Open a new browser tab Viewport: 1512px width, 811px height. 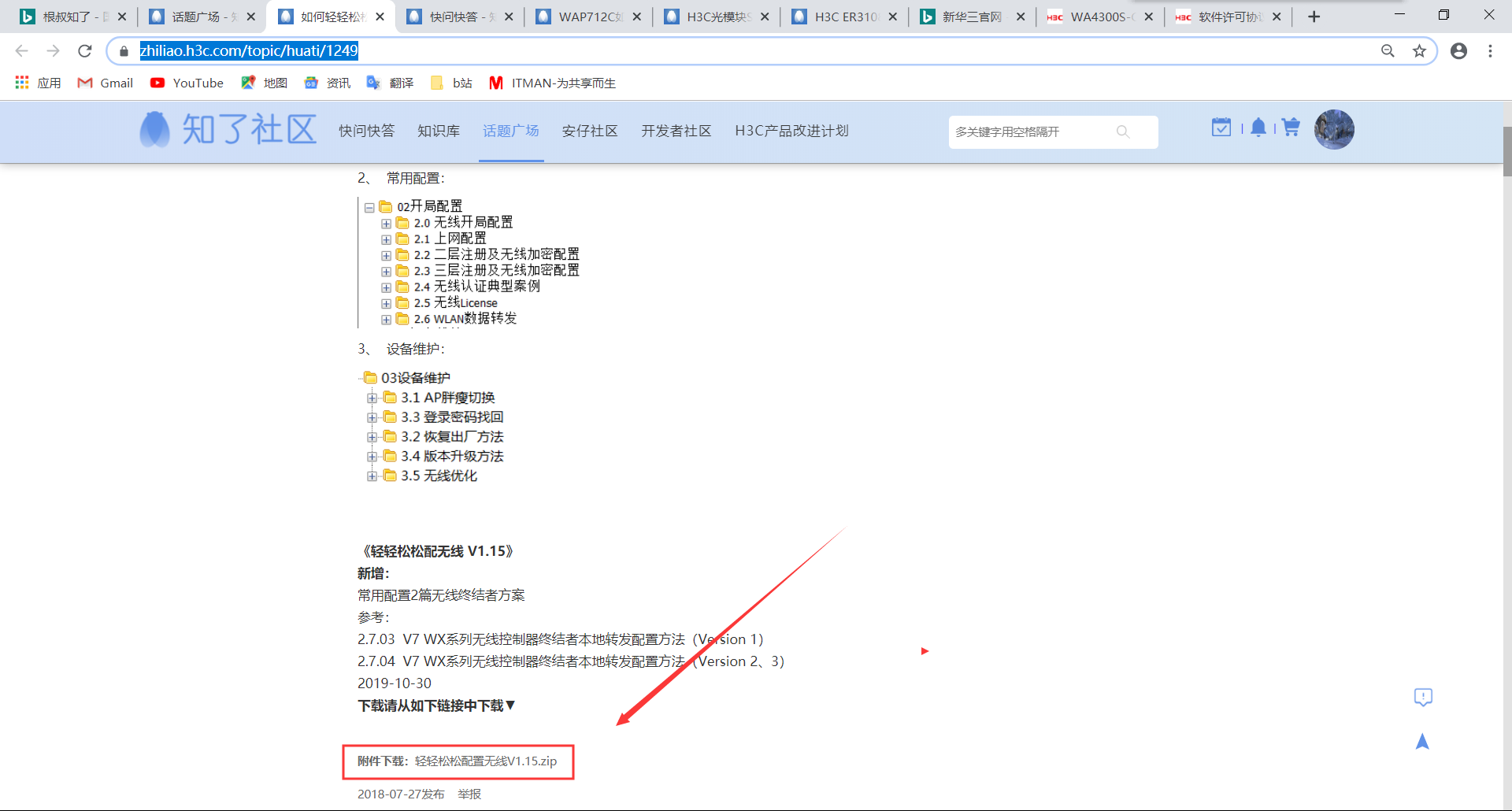pyautogui.click(x=1314, y=17)
